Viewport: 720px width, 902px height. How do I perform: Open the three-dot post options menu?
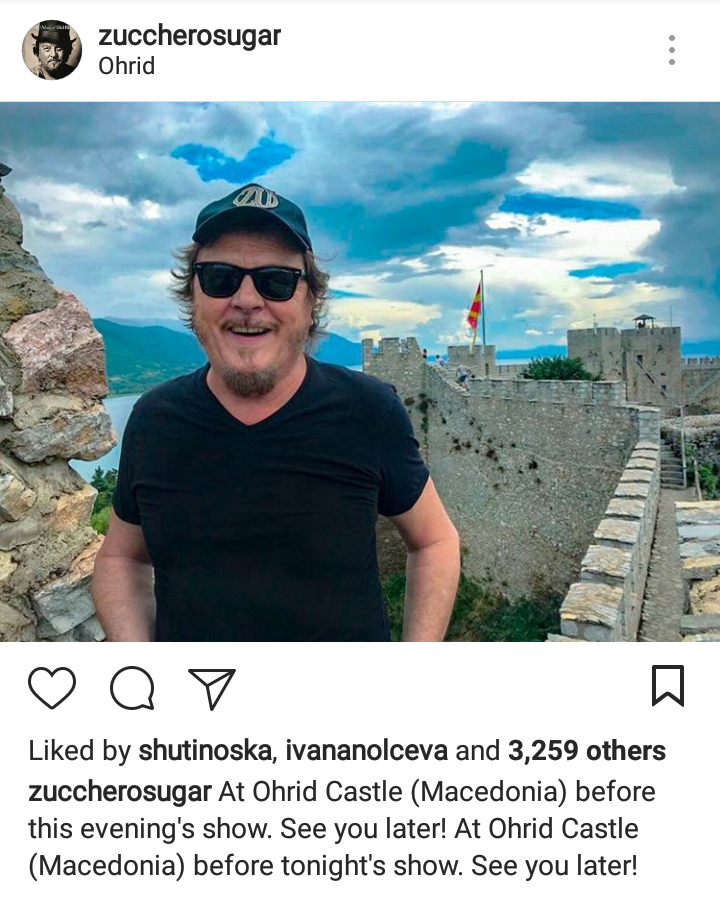click(x=672, y=50)
